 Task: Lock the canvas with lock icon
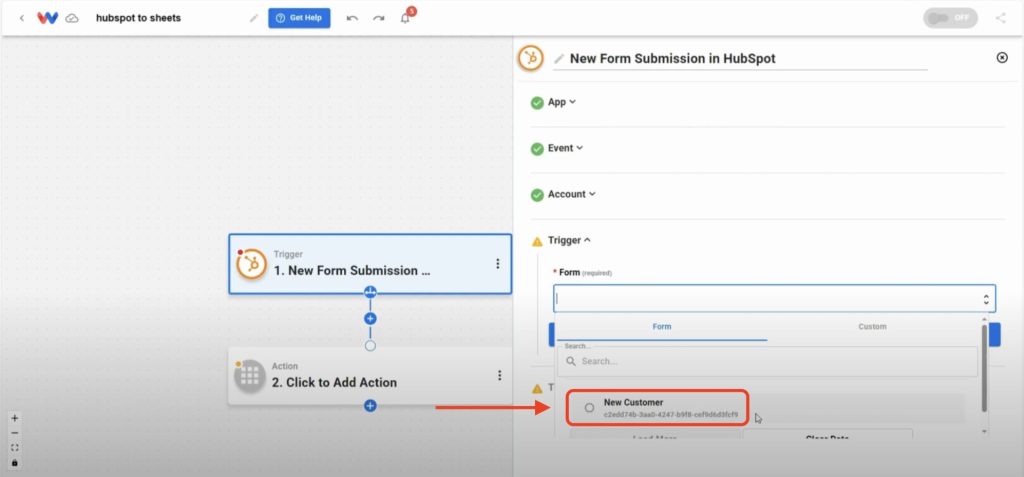pyautogui.click(x=14, y=463)
